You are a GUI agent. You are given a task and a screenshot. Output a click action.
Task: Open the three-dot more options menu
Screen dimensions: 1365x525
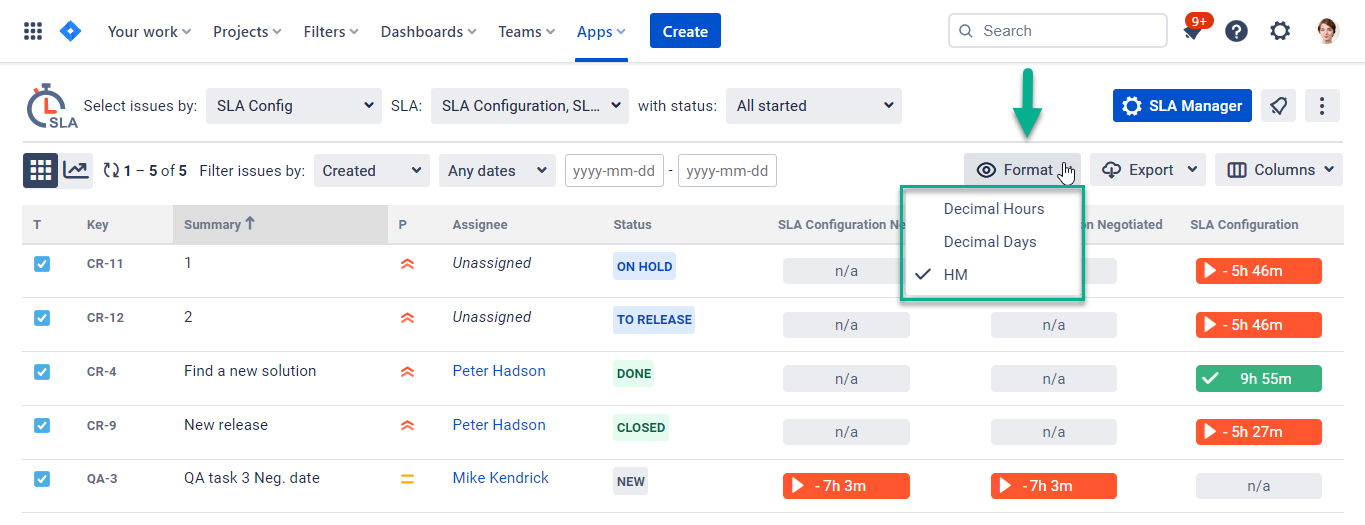click(x=1322, y=106)
